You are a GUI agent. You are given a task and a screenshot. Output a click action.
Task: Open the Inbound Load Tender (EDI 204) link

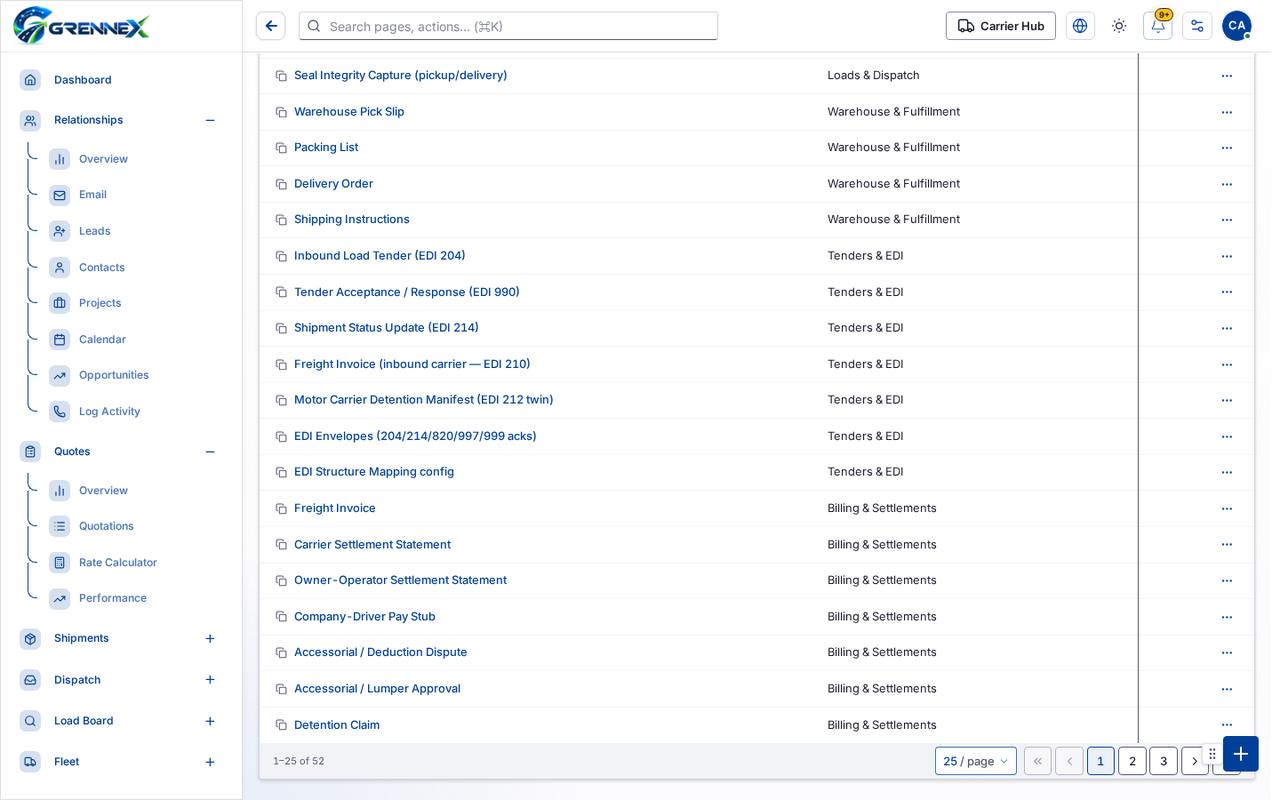coord(380,255)
